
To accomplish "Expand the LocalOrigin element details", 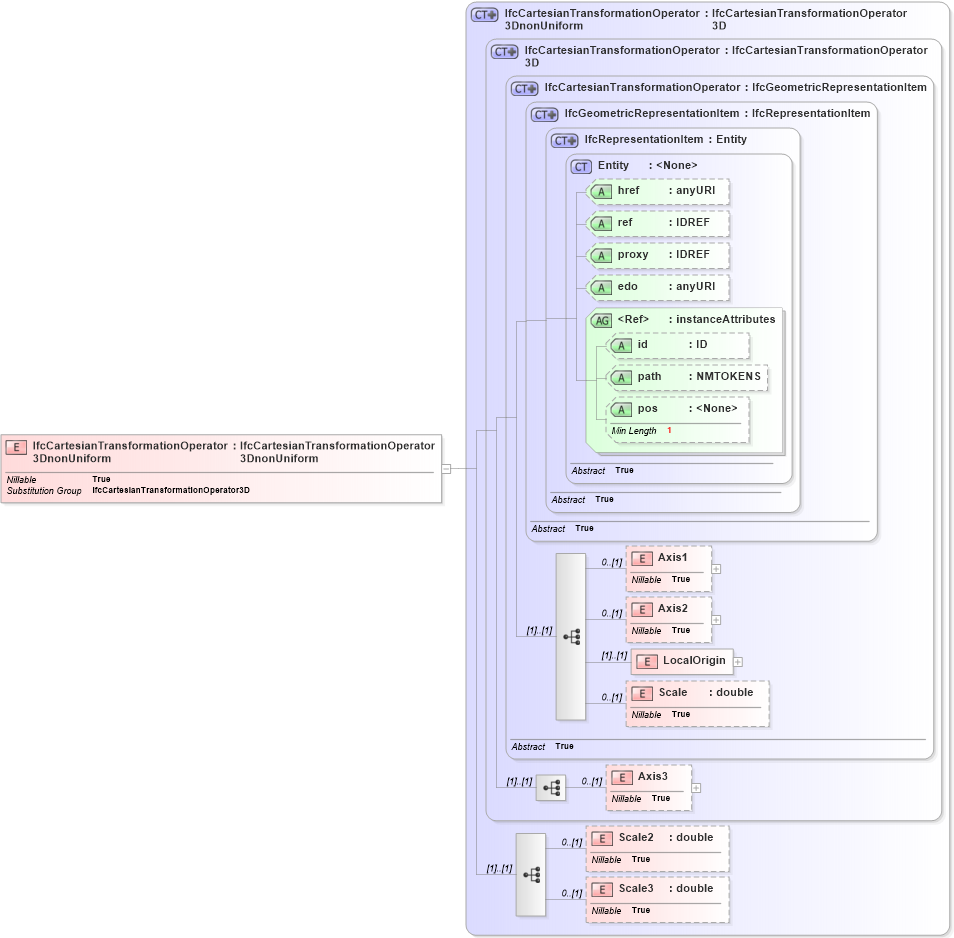I will pyautogui.click(x=737, y=661).
